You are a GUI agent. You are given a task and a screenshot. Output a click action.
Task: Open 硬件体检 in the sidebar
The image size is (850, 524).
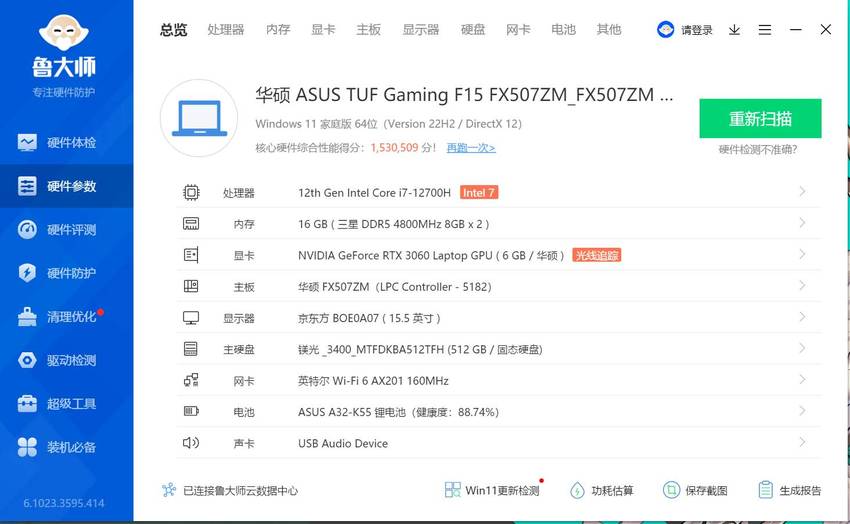click(66, 143)
